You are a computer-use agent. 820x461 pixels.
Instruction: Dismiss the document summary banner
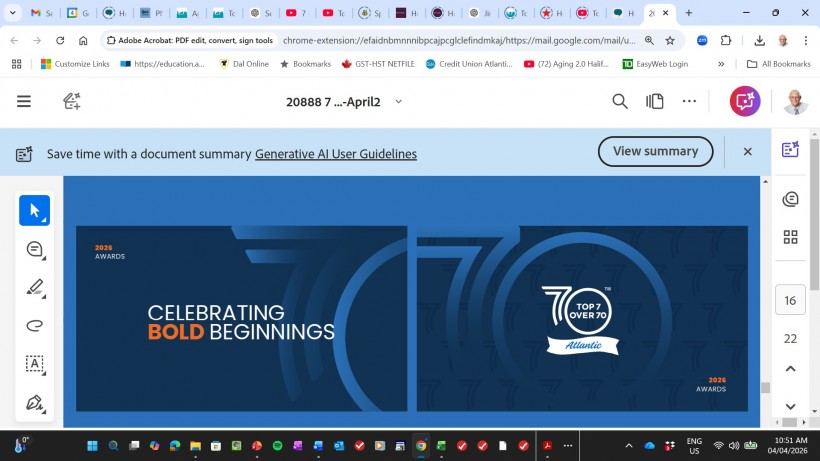747,152
